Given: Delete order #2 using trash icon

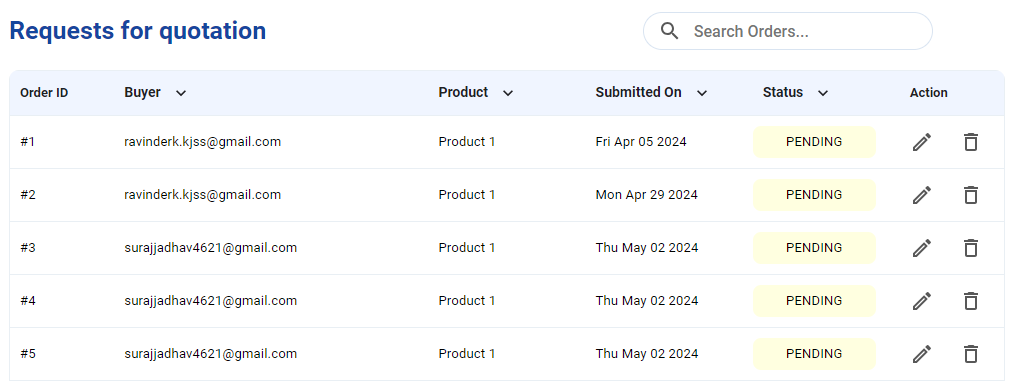Looking at the screenshot, I should coord(971,195).
